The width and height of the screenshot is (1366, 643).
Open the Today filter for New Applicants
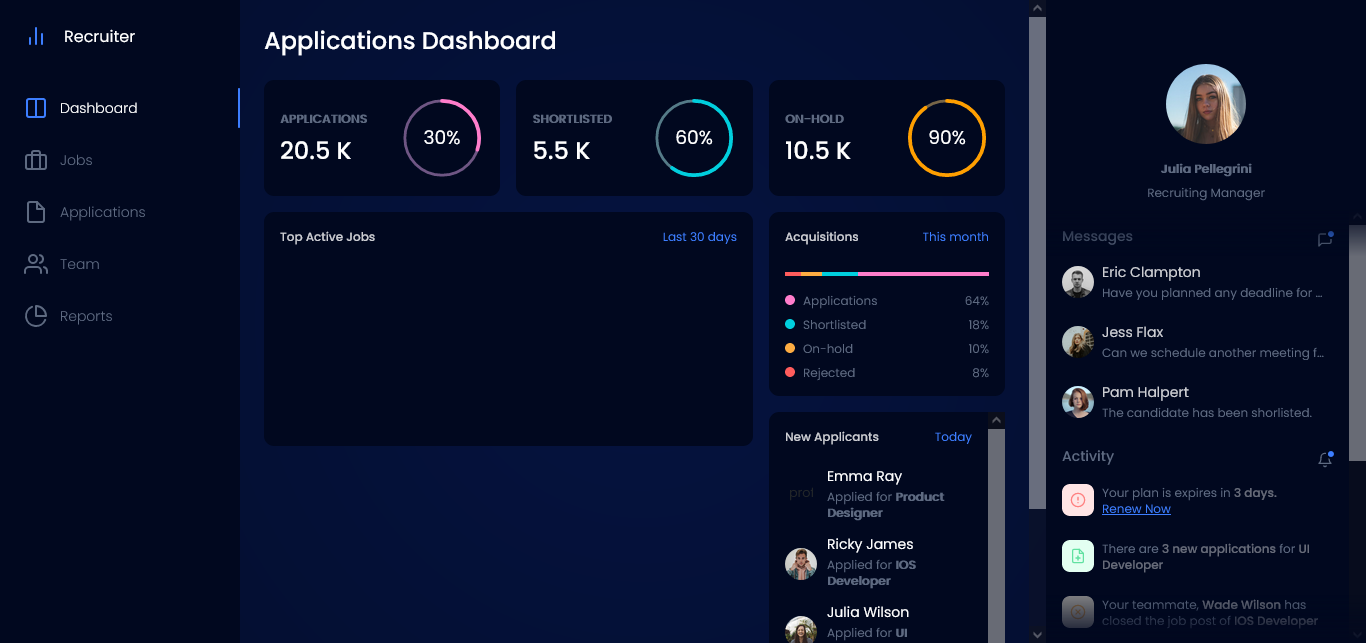(x=953, y=437)
